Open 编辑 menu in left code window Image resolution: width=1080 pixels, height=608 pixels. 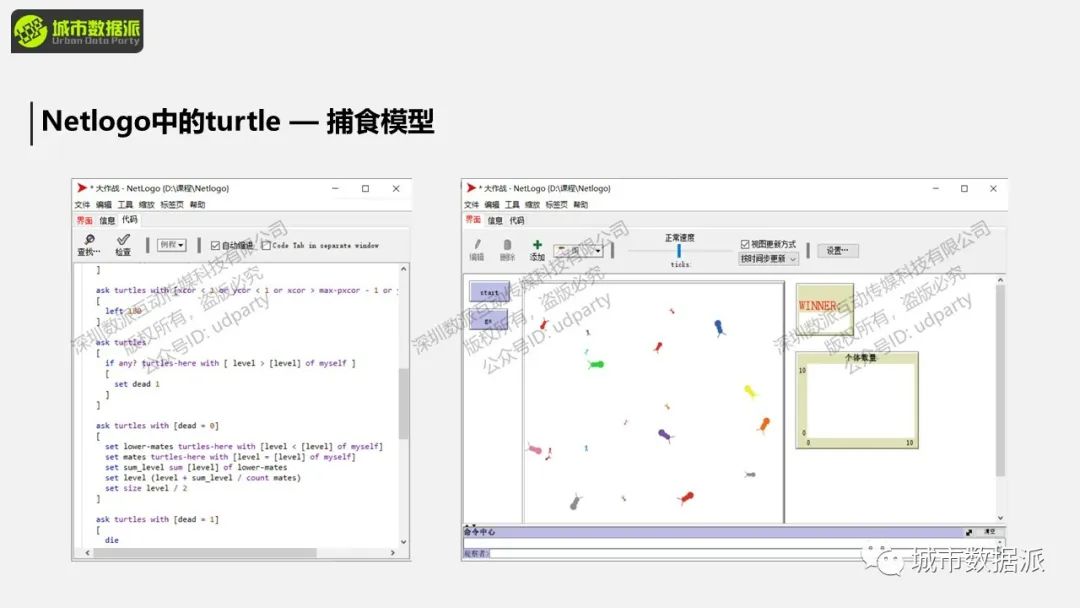[103, 205]
